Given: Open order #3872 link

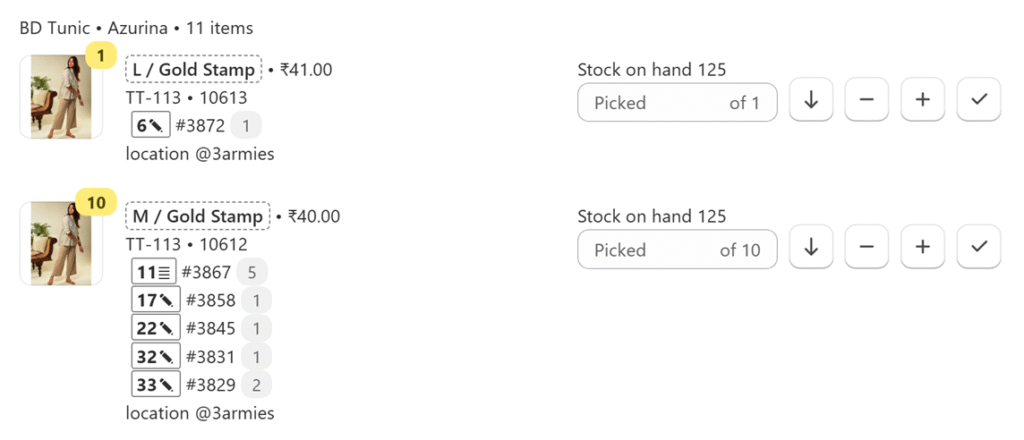Looking at the screenshot, I should [200, 125].
